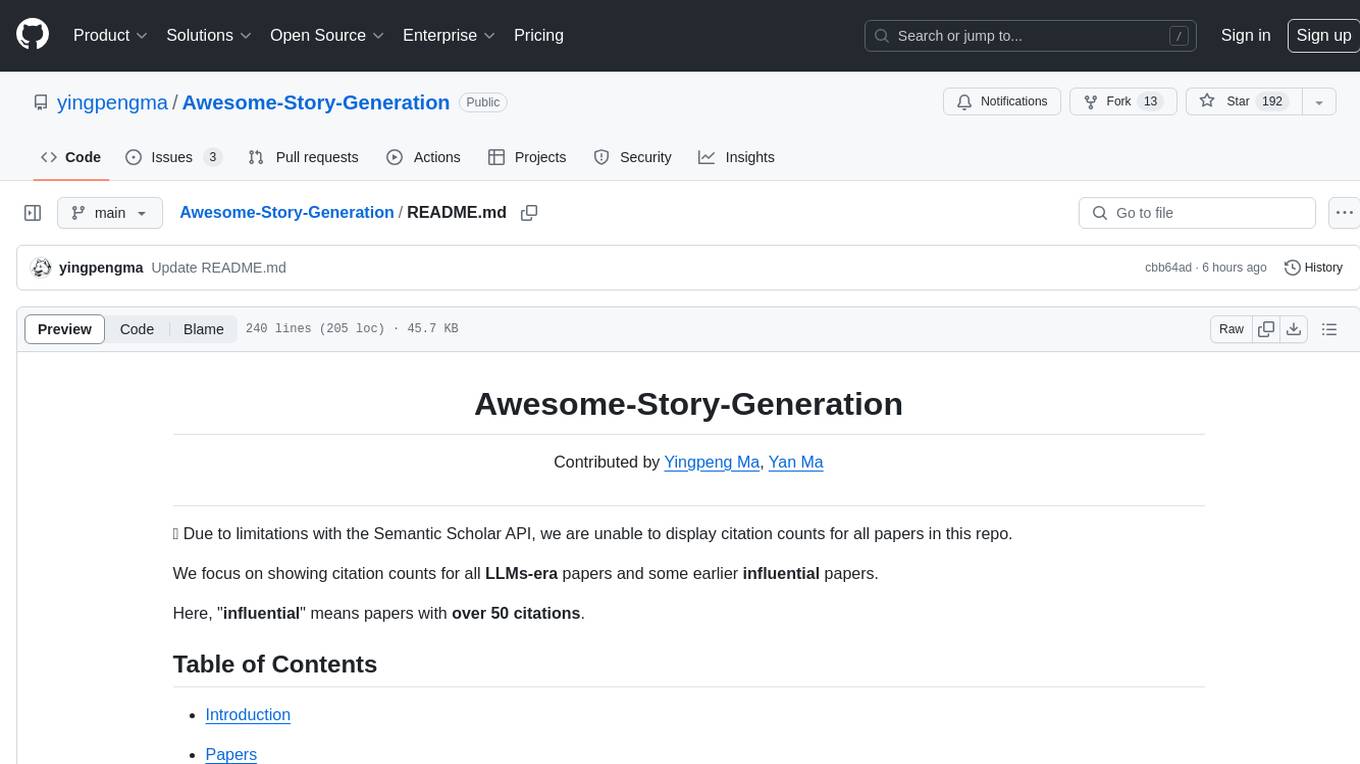Focus the Search or jump to field
Image resolution: width=1360 pixels, height=764 pixels.
tap(1032, 36)
